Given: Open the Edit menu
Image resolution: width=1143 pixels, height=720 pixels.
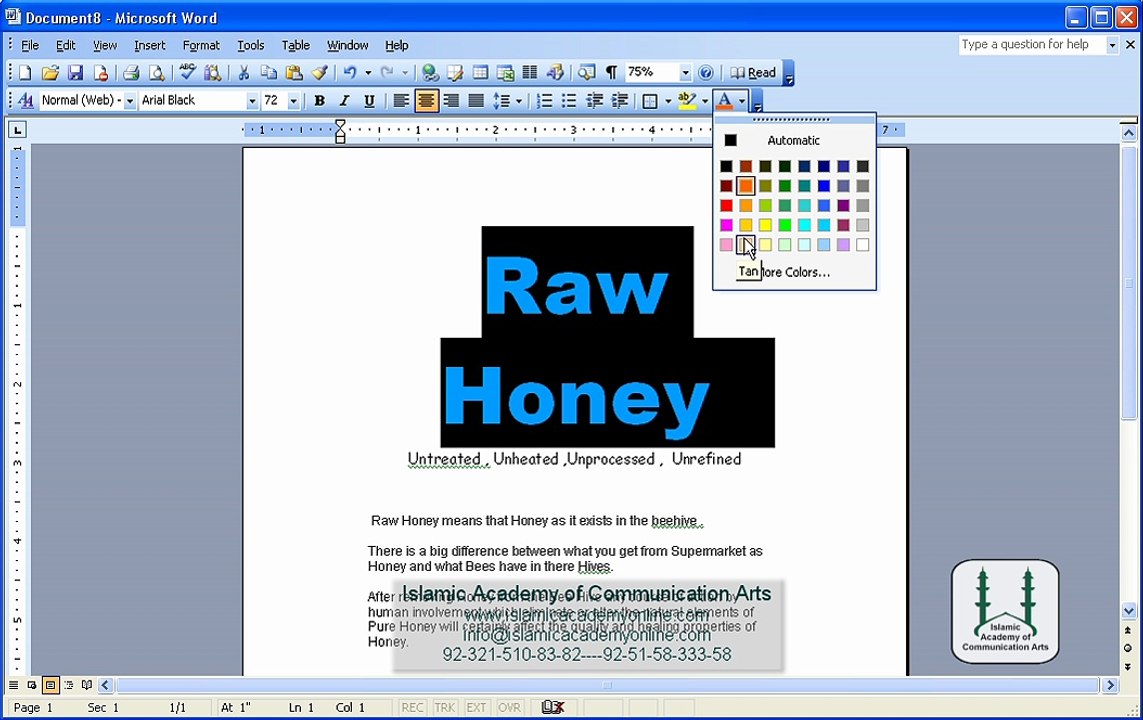Looking at the screenshot, I should pos(66,45).
